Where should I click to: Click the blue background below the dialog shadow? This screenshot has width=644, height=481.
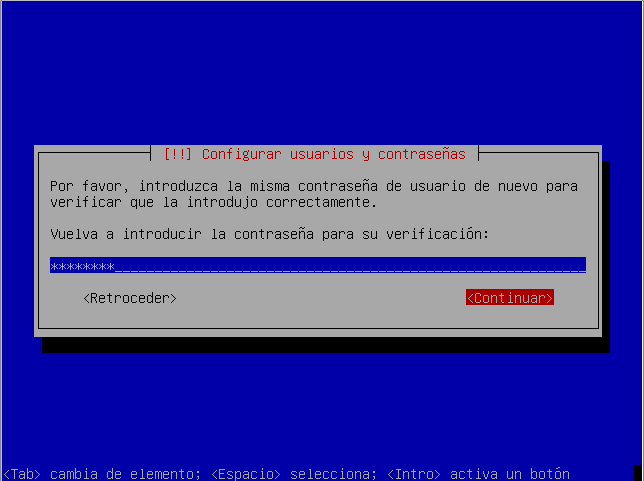[322, 409]
